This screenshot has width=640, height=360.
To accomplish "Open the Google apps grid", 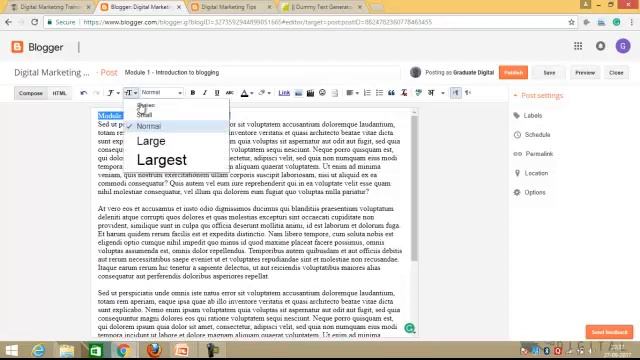I will point(578,46).
